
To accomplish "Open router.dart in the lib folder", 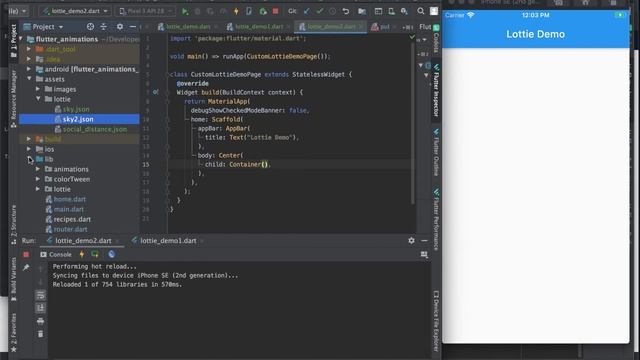I will click(x=71, y=229).
